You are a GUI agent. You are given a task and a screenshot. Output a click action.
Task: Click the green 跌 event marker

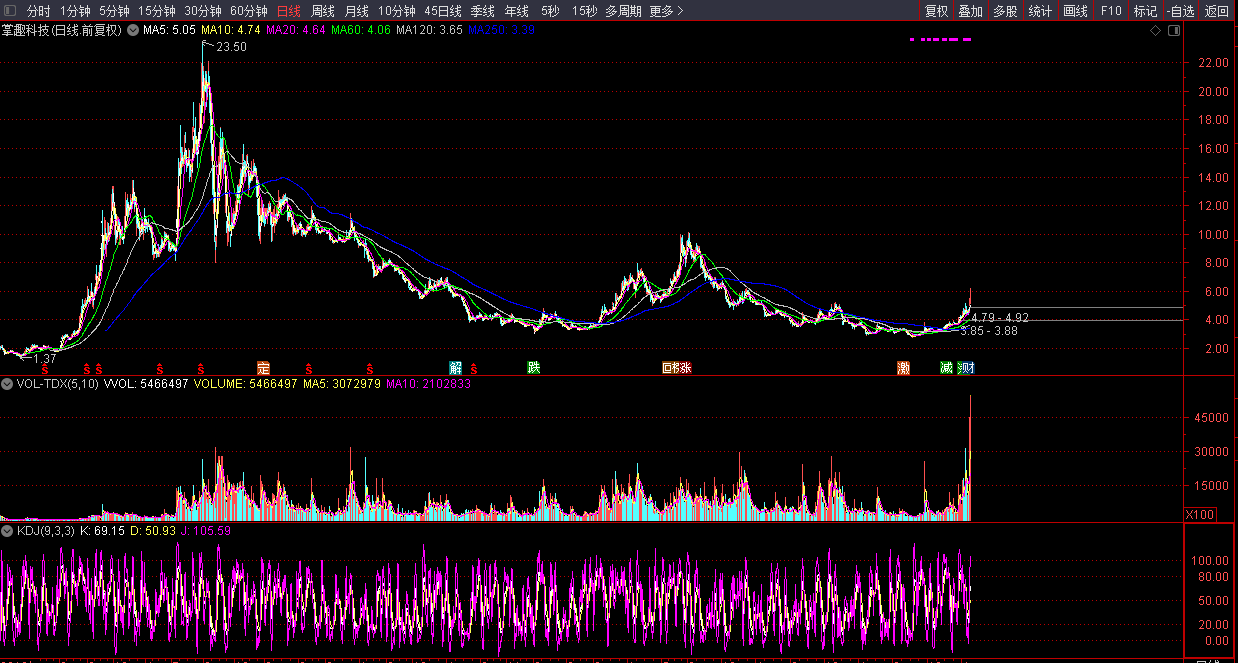(534, 368)
